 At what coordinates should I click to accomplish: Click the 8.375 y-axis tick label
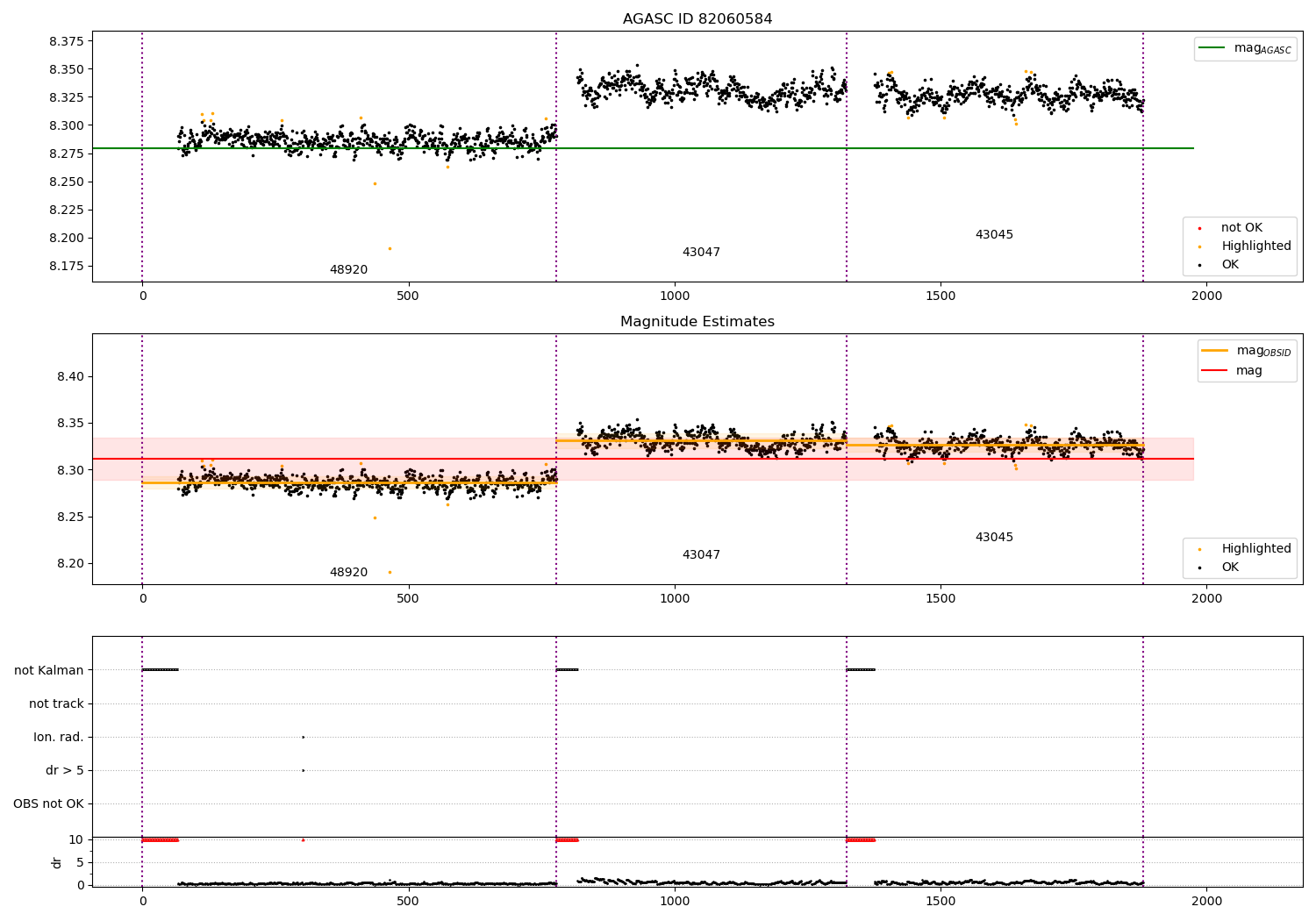pos(66,42)
